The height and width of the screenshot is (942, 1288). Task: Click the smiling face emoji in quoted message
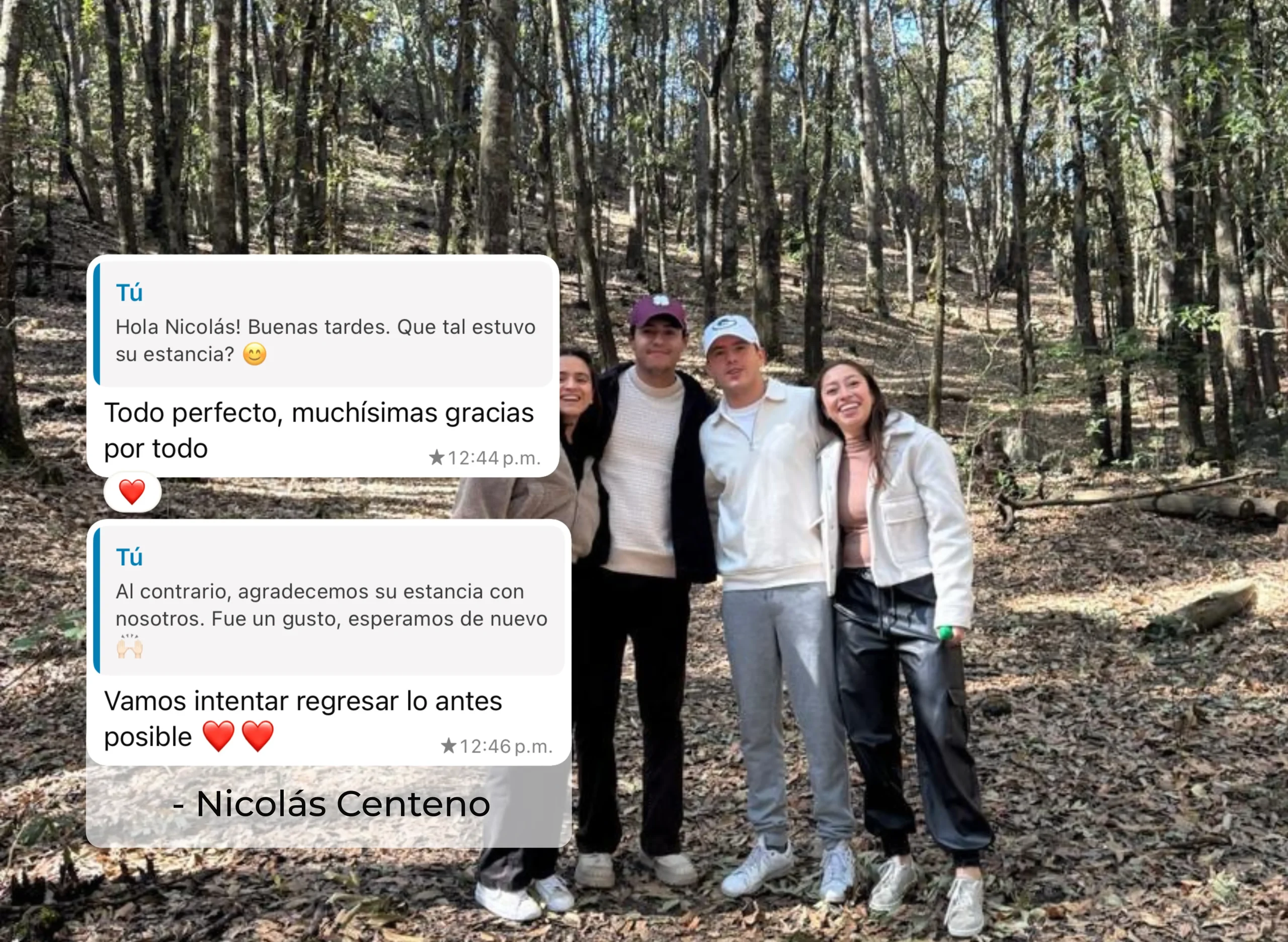tap(255, 354)
